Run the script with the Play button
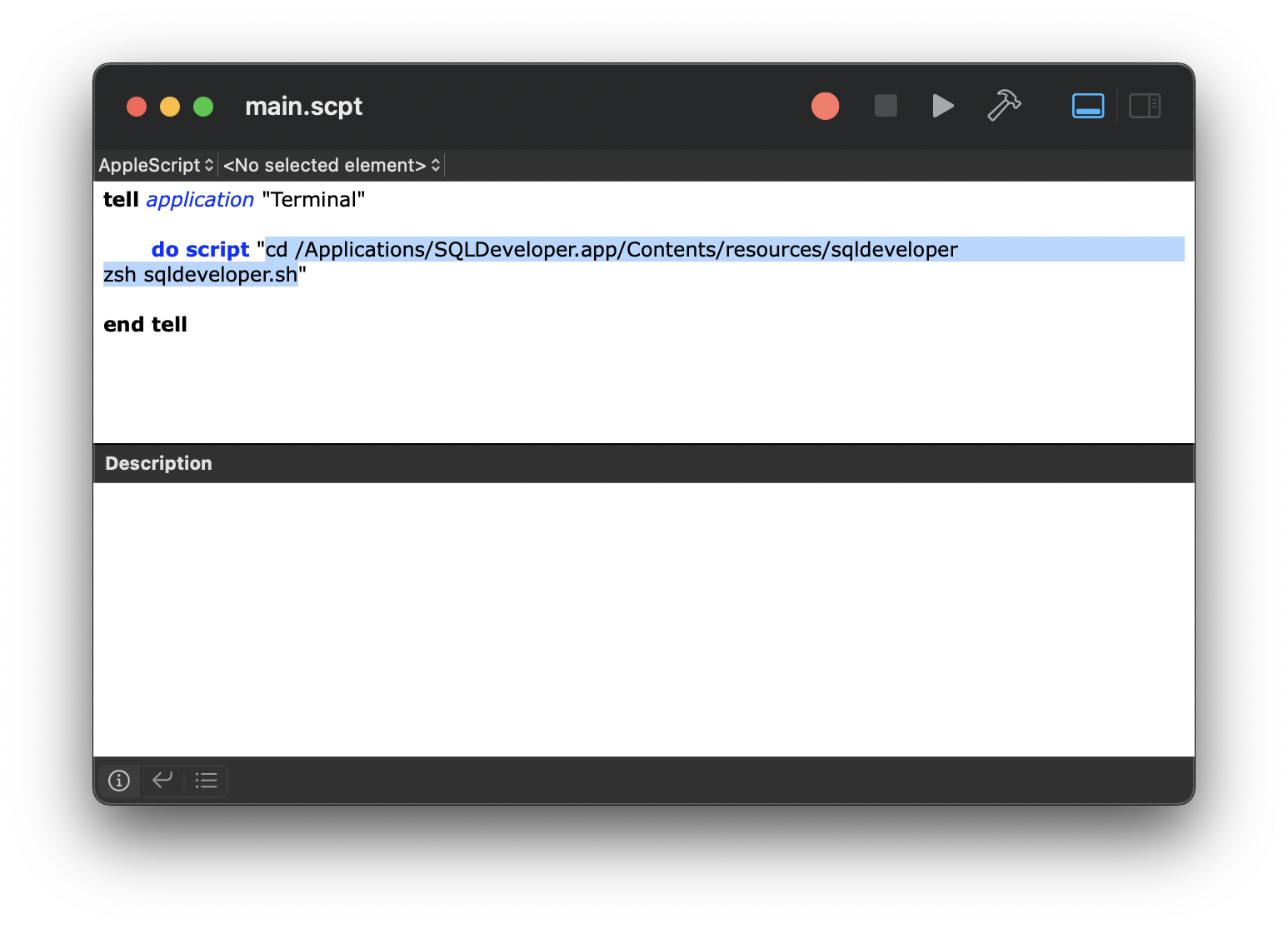The image size is (1288, 928). click(943, 107)
